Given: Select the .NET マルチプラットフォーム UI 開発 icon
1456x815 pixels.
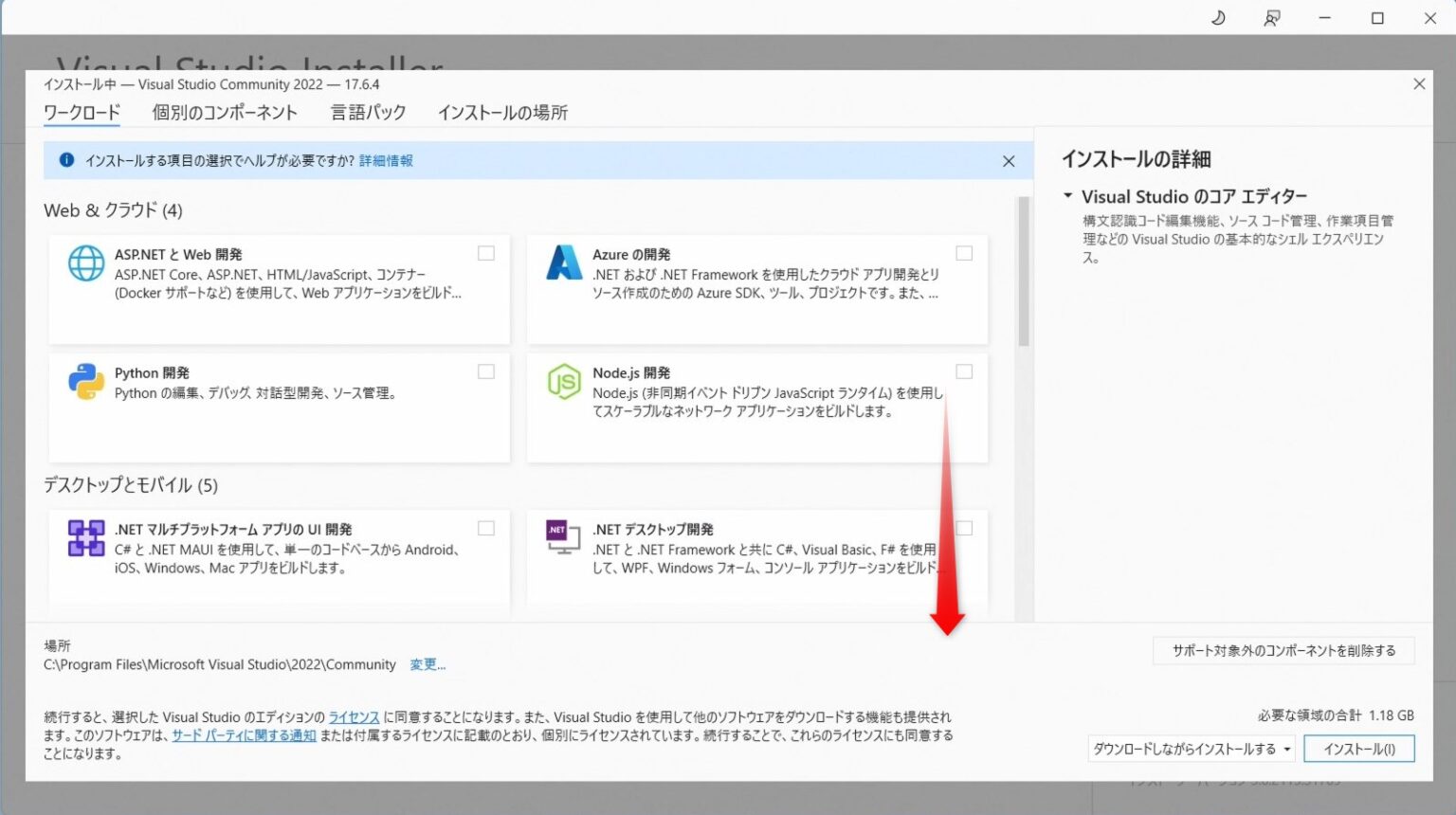Looking at the screenshot, I should 85,538.
